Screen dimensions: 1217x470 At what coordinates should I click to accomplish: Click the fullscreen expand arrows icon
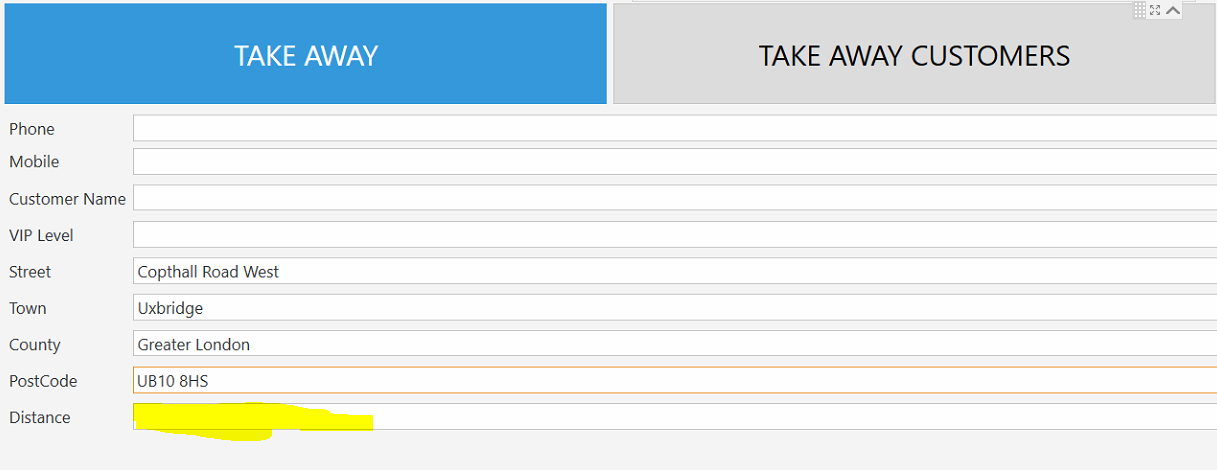click(x=1155, y=10)
